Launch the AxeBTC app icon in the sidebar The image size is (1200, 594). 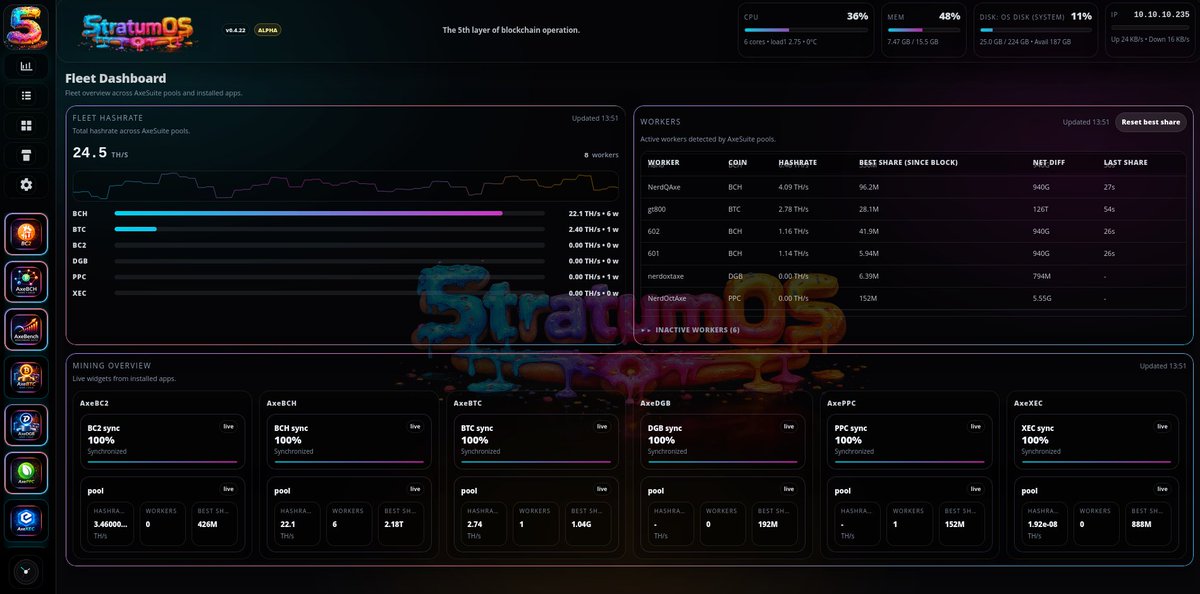point(26,376)
